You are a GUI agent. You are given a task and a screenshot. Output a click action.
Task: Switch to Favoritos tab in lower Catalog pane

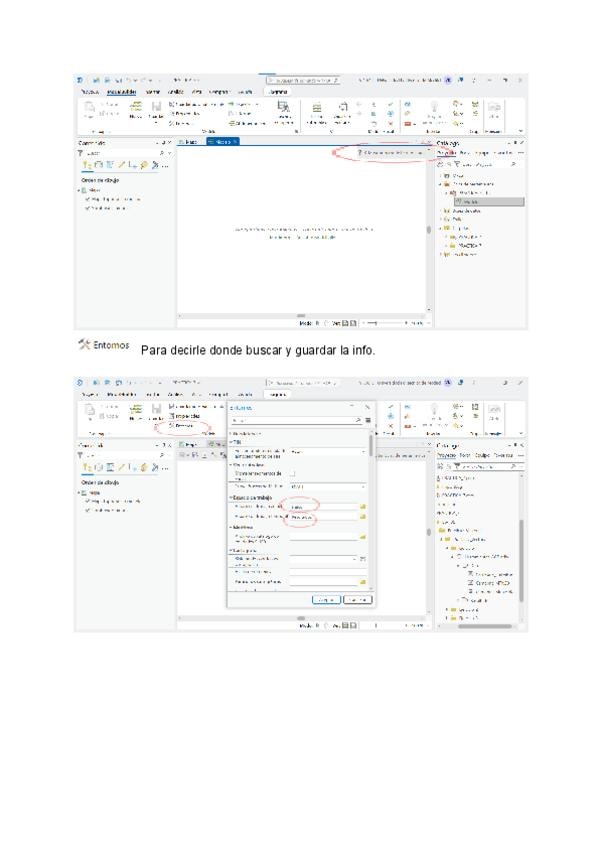503,455
